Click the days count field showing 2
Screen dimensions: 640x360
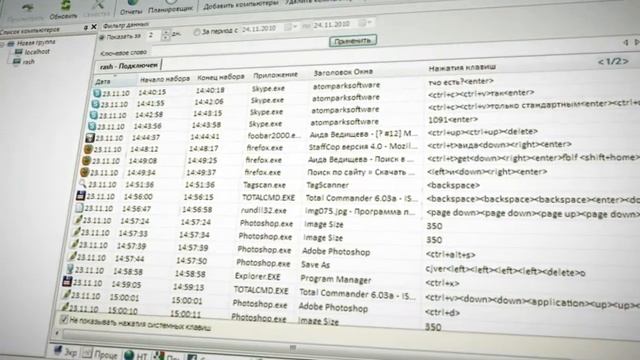coord(153,36)
